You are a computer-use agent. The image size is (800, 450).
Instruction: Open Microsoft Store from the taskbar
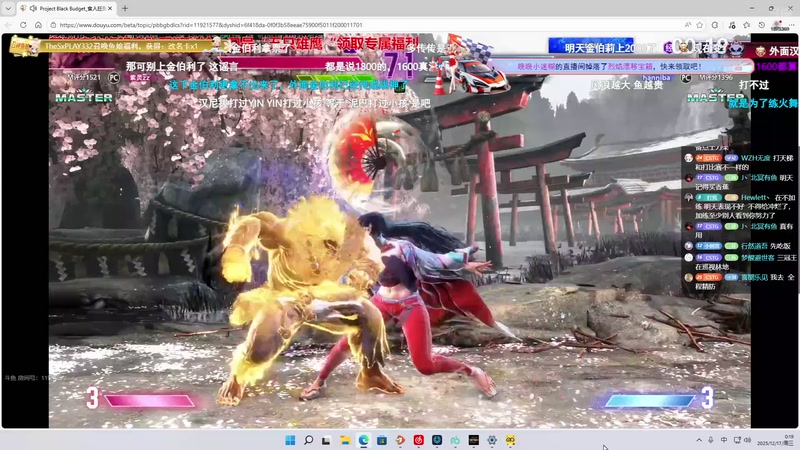coord(382,440)
